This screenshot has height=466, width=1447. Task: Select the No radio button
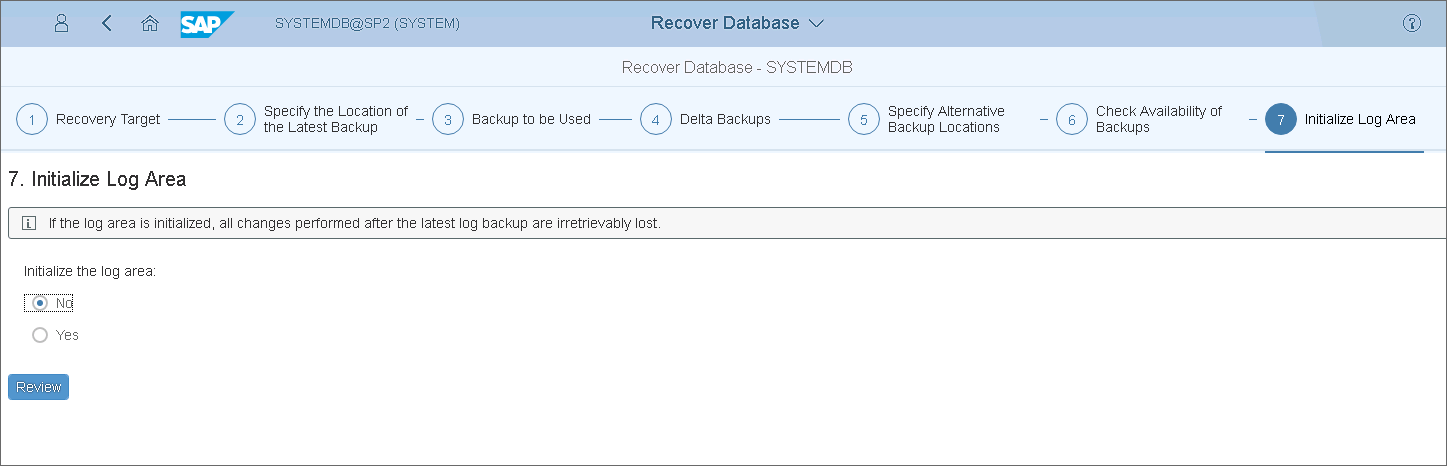(40, 303)
